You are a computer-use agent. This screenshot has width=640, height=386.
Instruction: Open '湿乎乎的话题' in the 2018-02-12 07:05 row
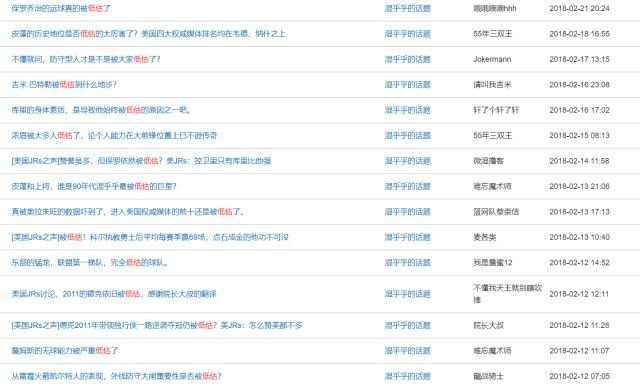pos(407,376)
